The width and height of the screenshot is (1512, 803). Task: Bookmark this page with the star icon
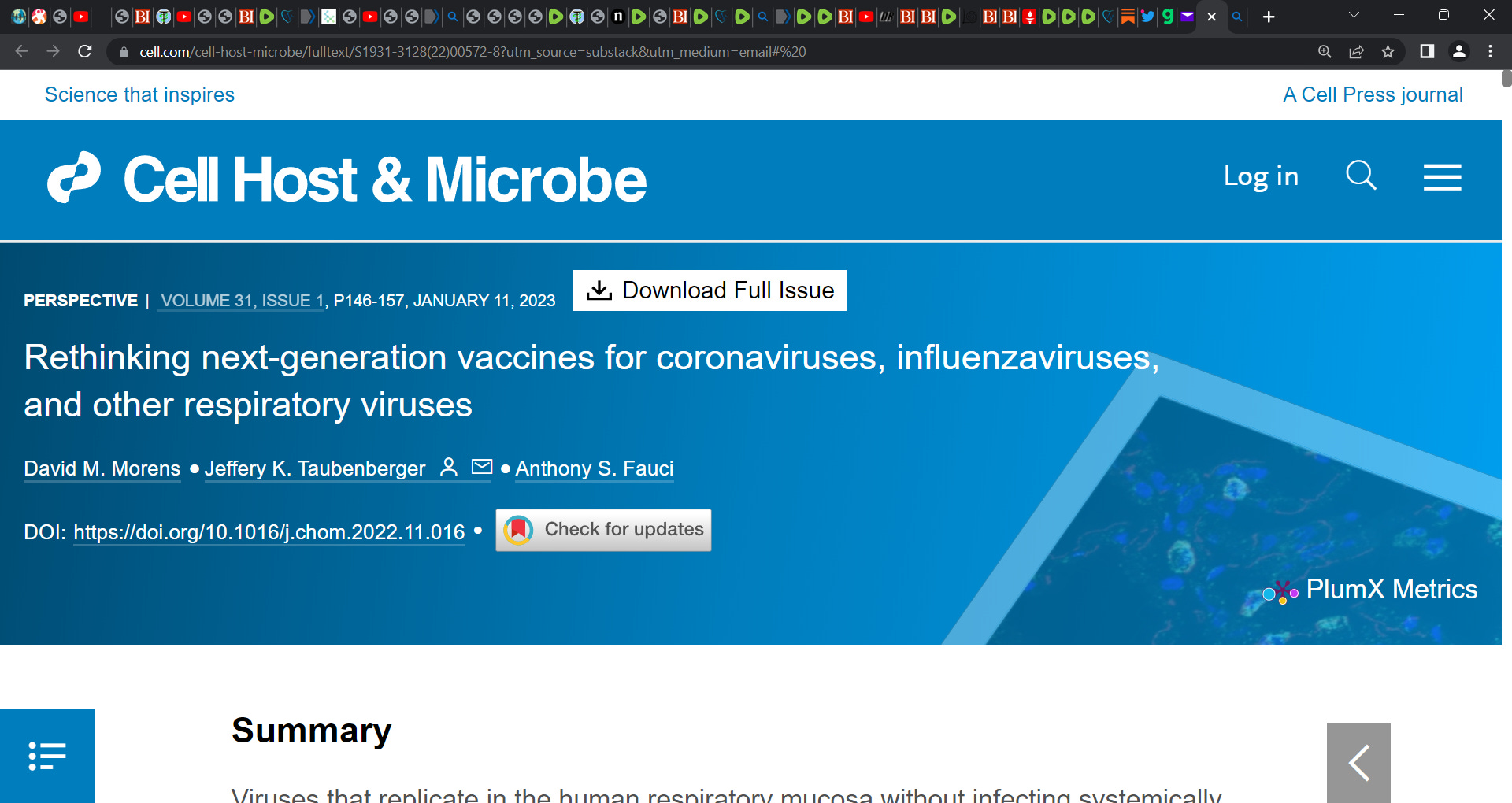pos(1388,52)
